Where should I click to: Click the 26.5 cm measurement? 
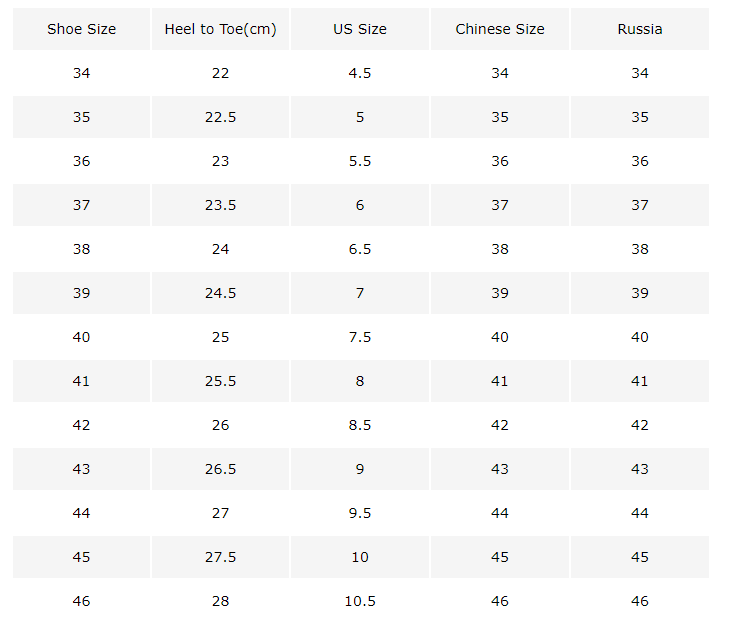pos(220,469)
